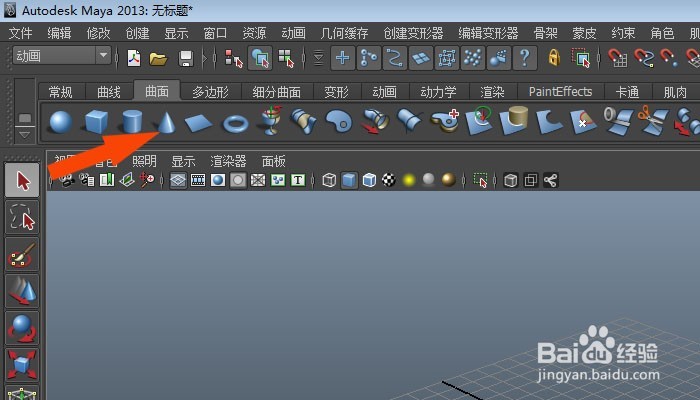Viewport: 700px width, 400px height.
Task: Toggle X-ray display in panel toolbar
Action: (x=511, y=180)
